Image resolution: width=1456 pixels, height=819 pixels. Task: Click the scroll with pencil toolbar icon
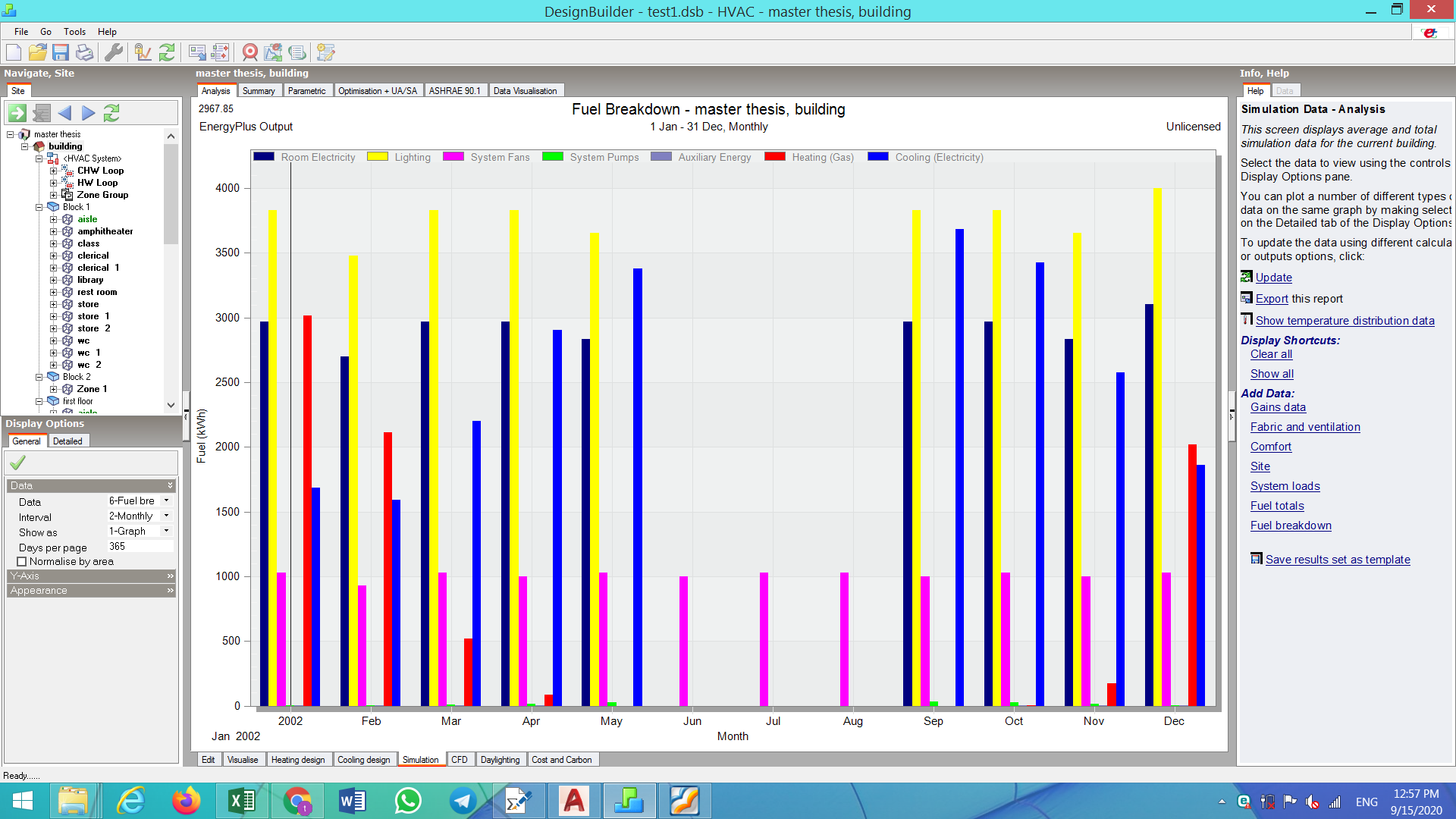[326, 52]
